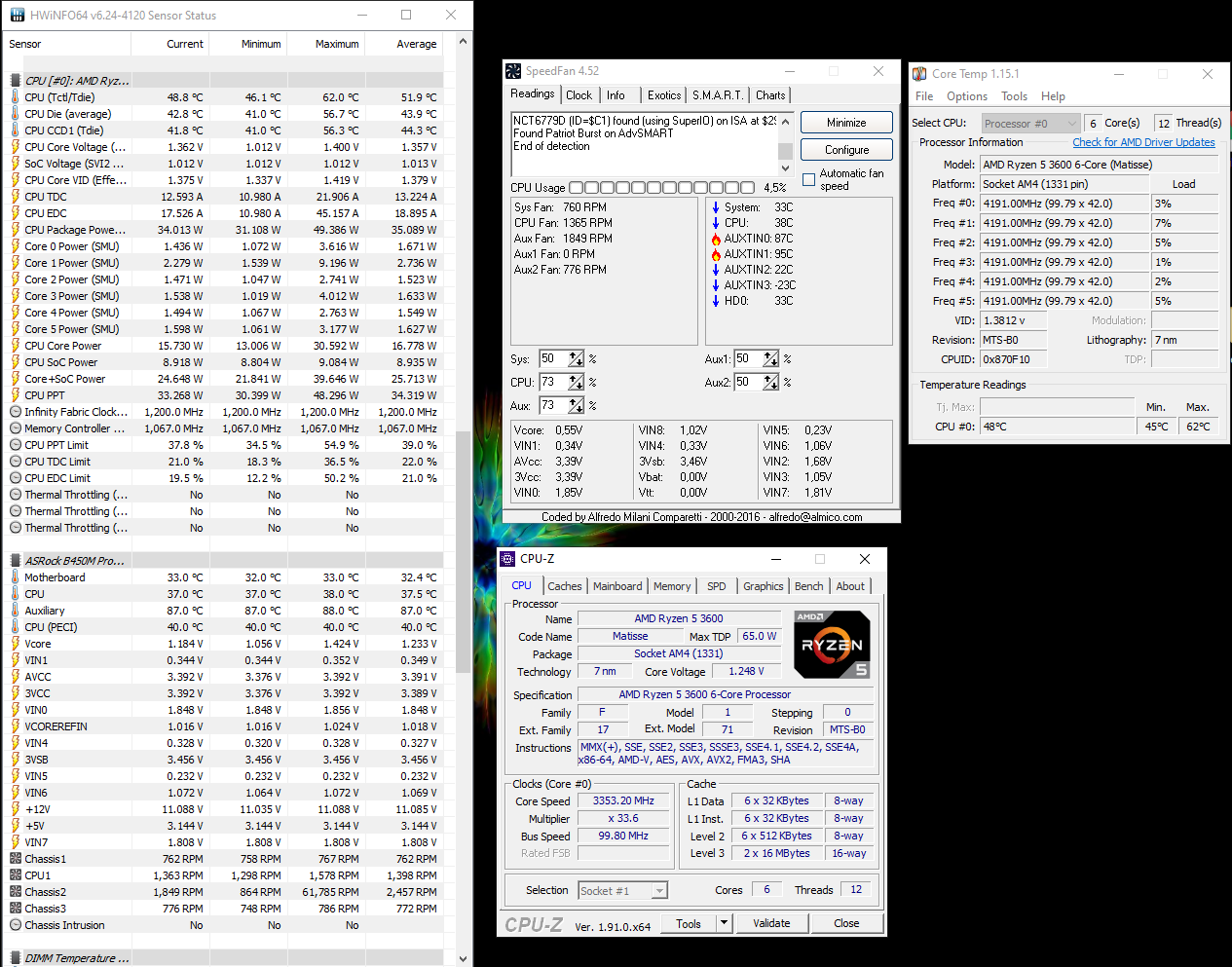Click the chip icon for DIMM Temperature section
1232x967 pixels.
(16, 958)
